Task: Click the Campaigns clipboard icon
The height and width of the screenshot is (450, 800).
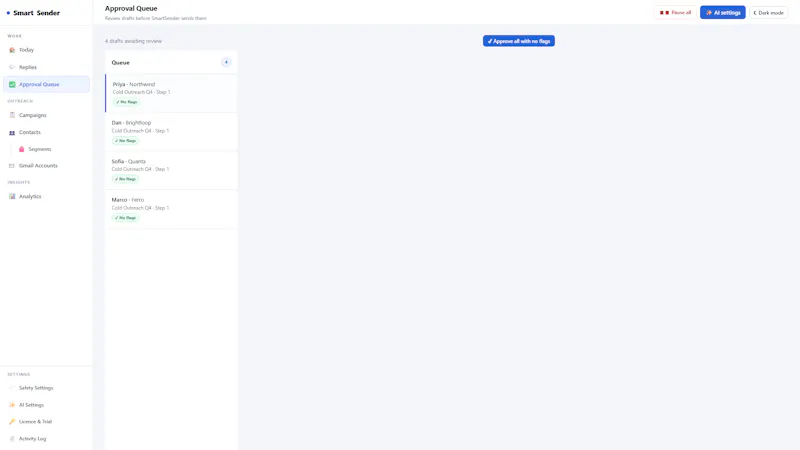Action: [12, 115]
